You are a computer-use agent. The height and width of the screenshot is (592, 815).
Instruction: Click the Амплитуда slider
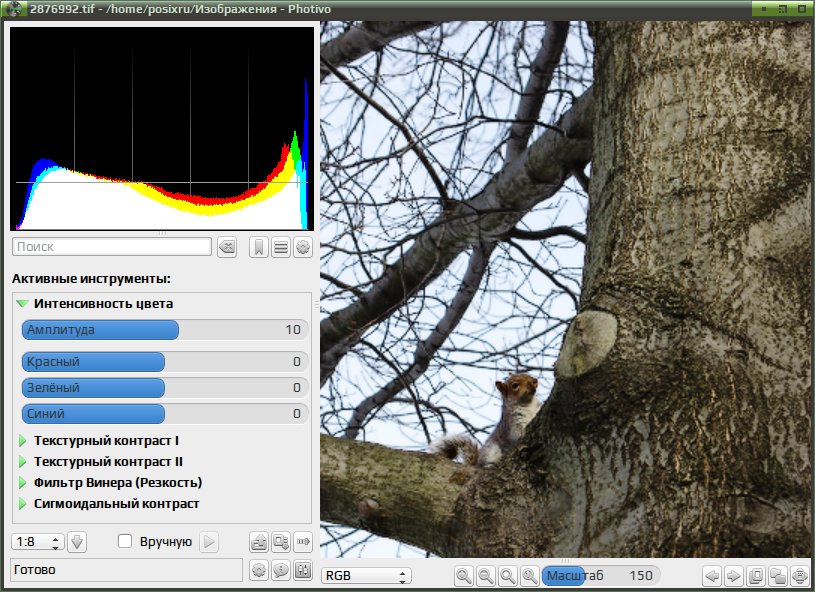165,330
